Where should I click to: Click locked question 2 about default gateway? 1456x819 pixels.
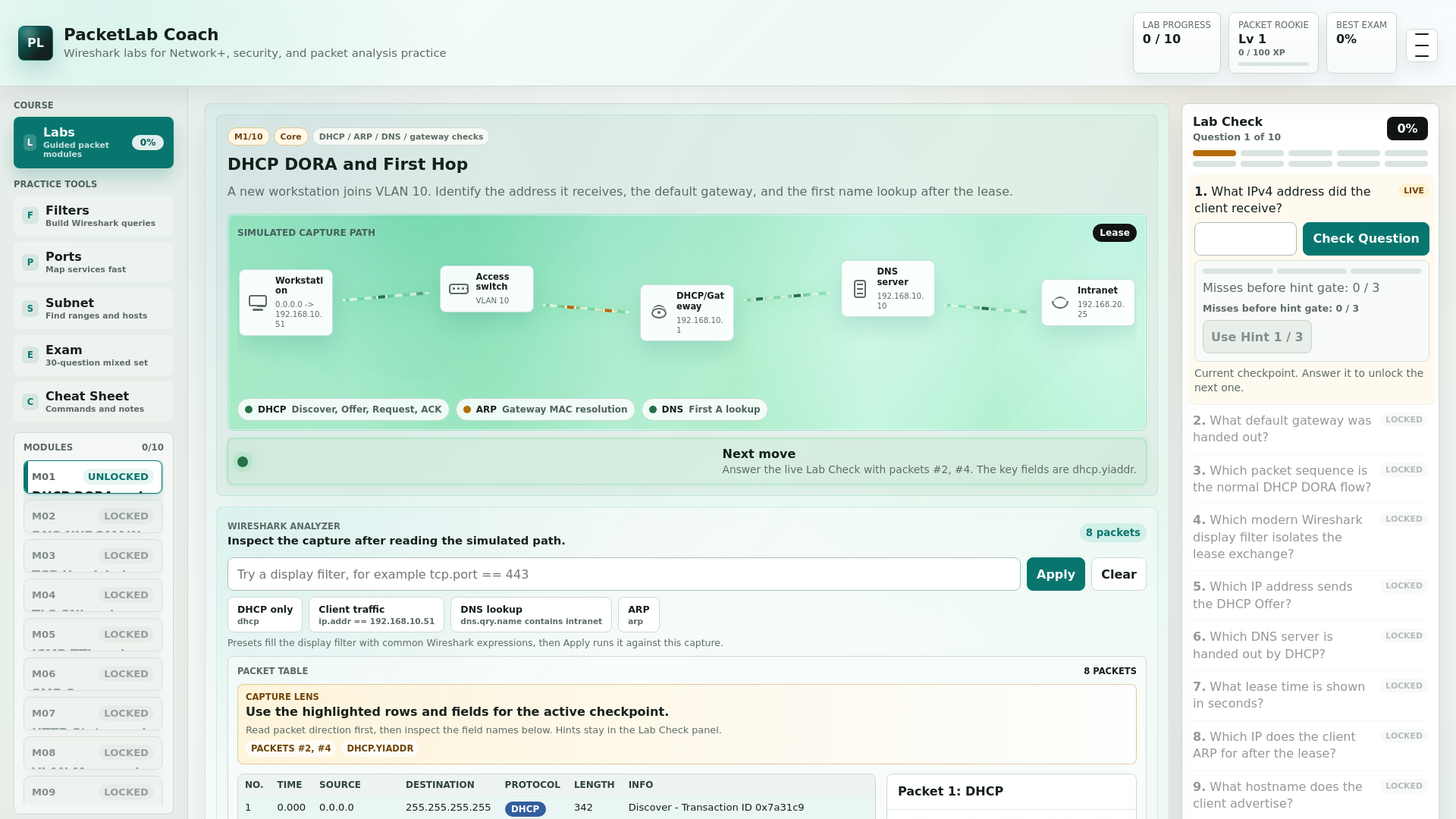tap(1310, 429)
